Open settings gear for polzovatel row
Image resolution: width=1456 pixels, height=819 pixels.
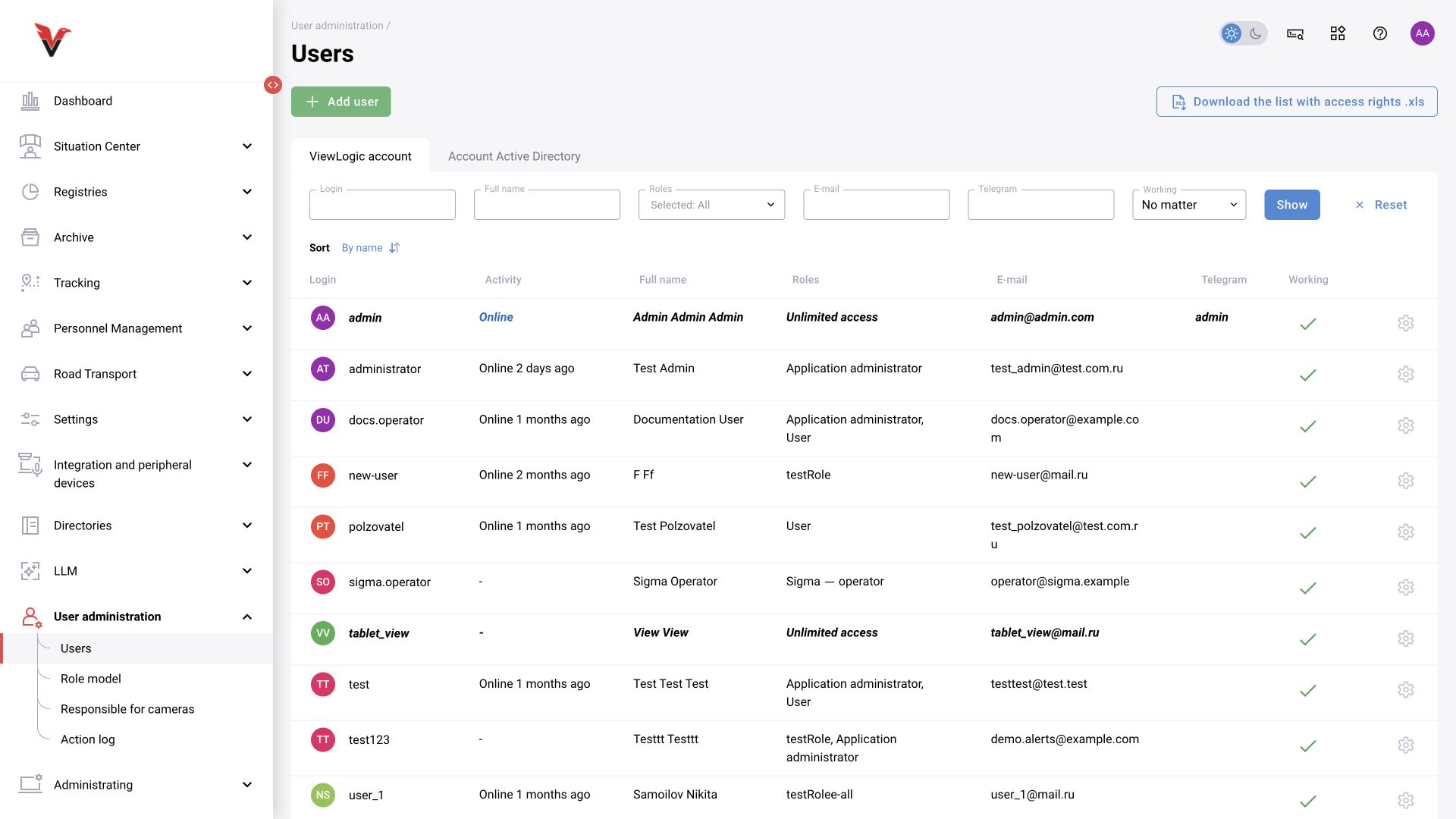point(1406,532)
